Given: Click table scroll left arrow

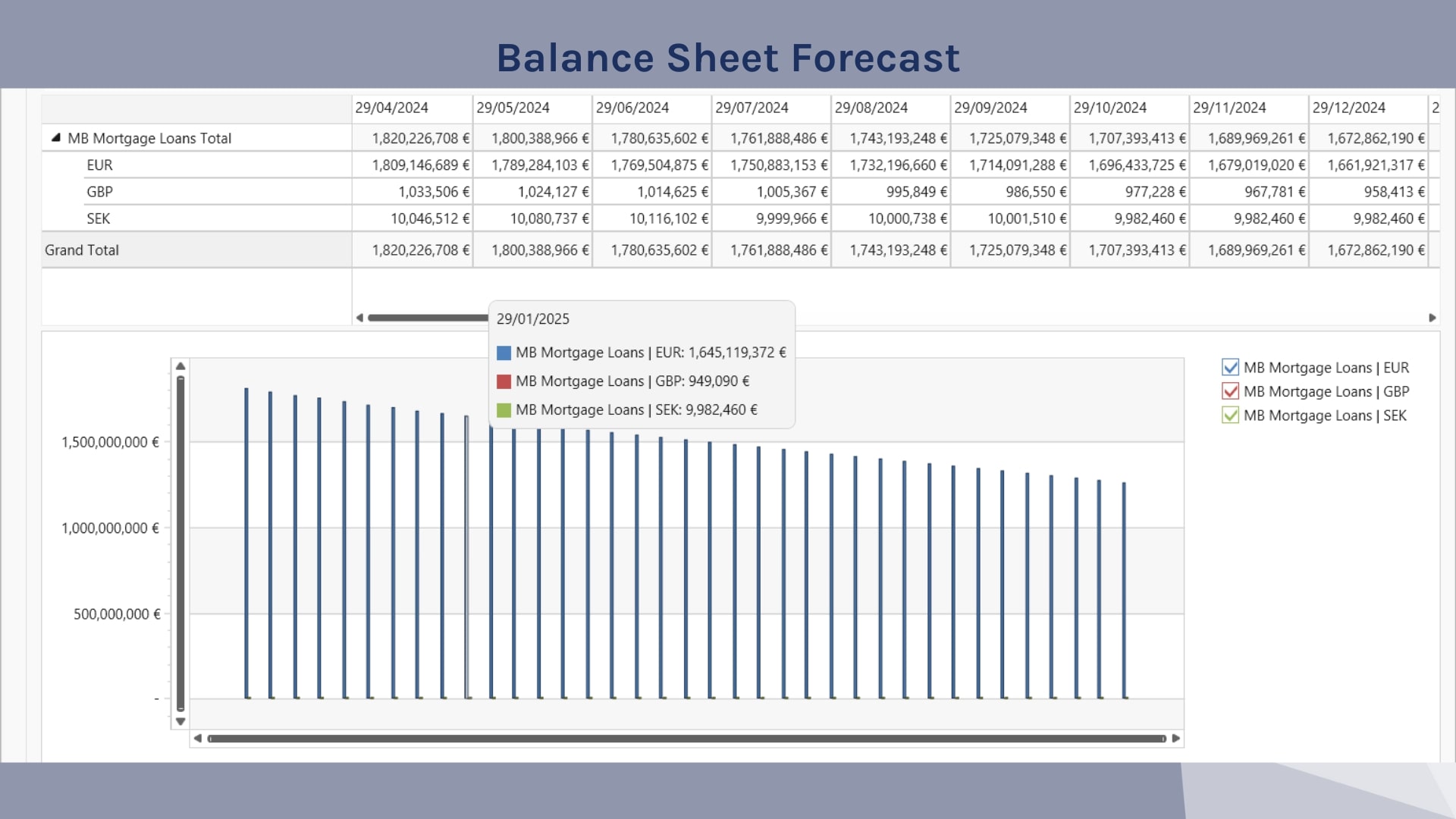Looking at the screenshot, I should pyautogui.click(x=359, y=318).
